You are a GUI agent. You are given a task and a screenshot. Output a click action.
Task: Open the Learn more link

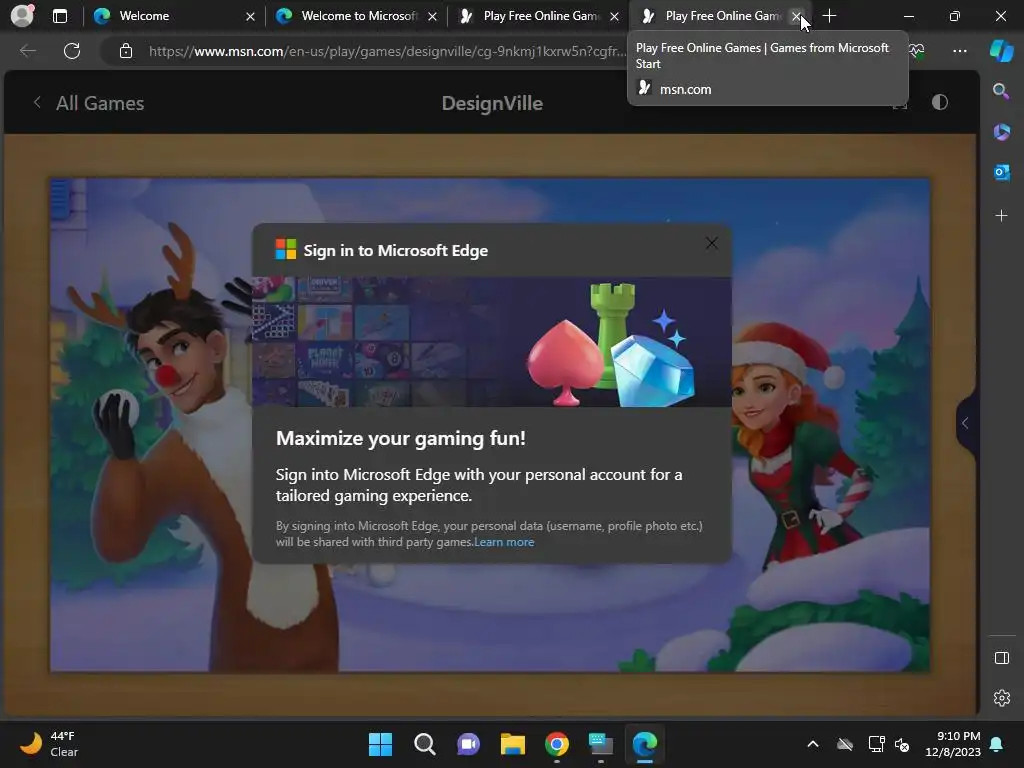504,542
